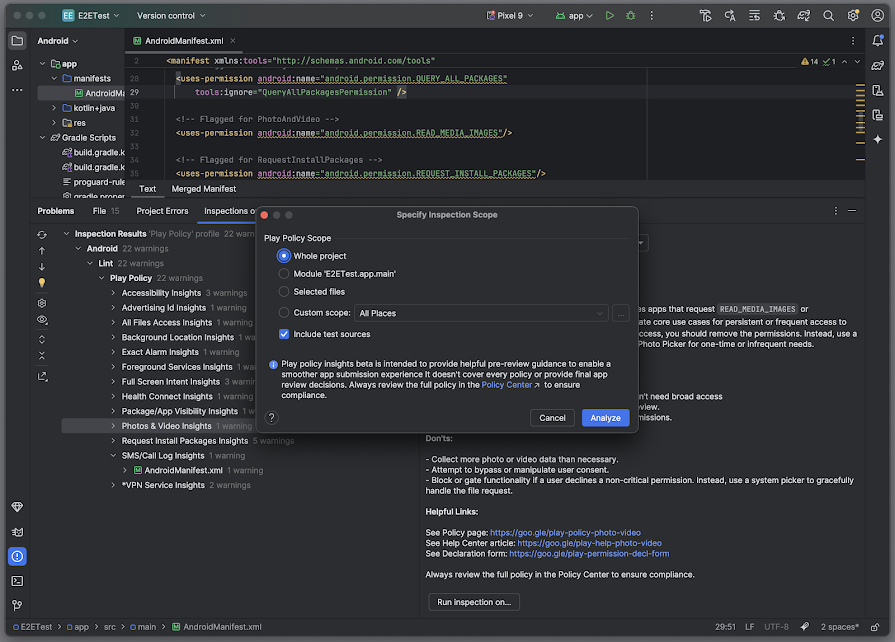895x642 pixels.
Task: Select the 'Whole project' radio button
Action: [284, 256]
